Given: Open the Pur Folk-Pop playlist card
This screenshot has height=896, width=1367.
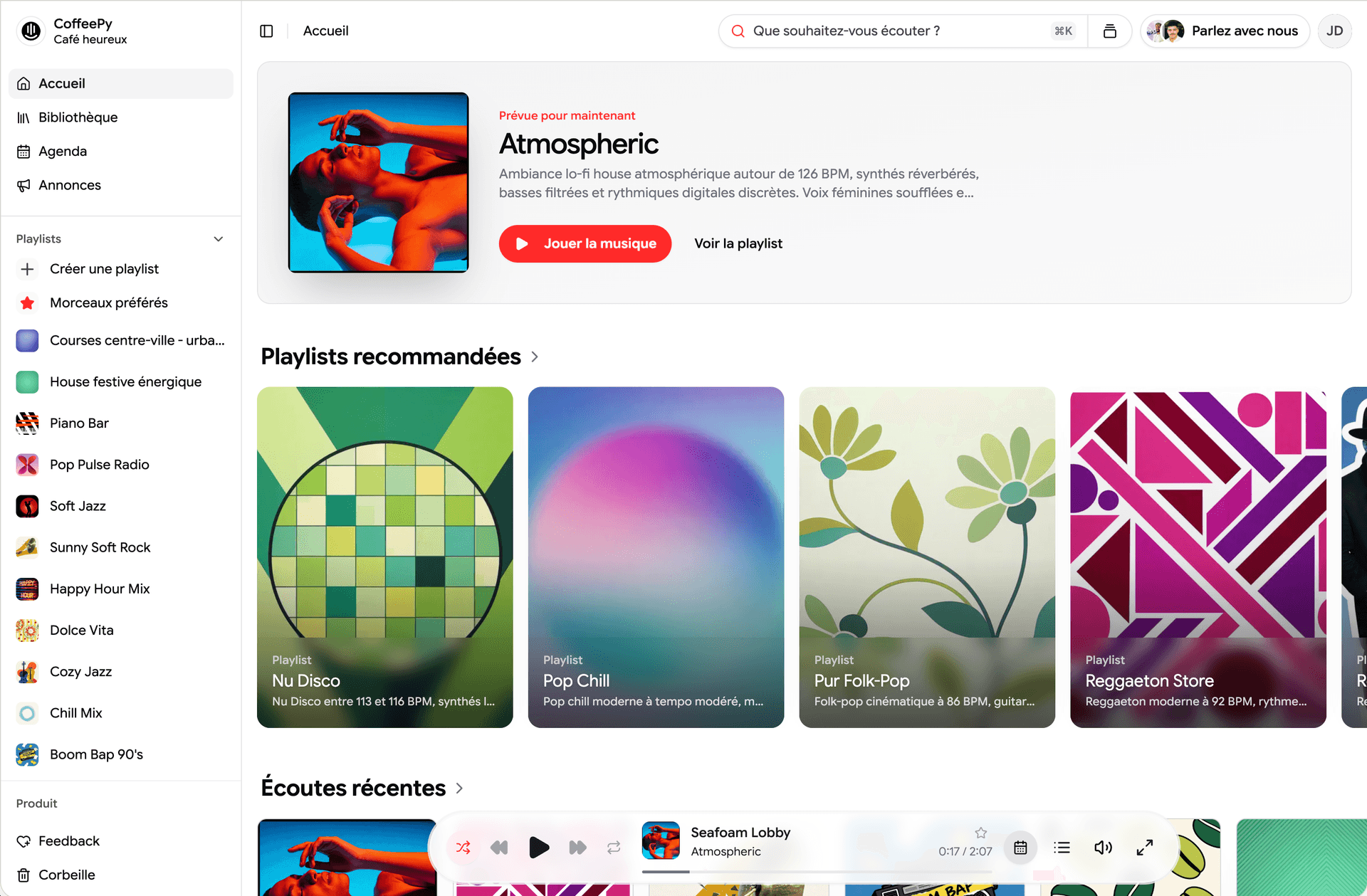Looking at the screenshot, I should click(x=927, y=557).
